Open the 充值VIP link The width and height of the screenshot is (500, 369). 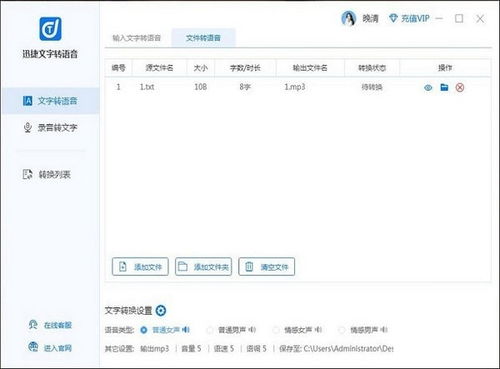[x=409, y=18]
